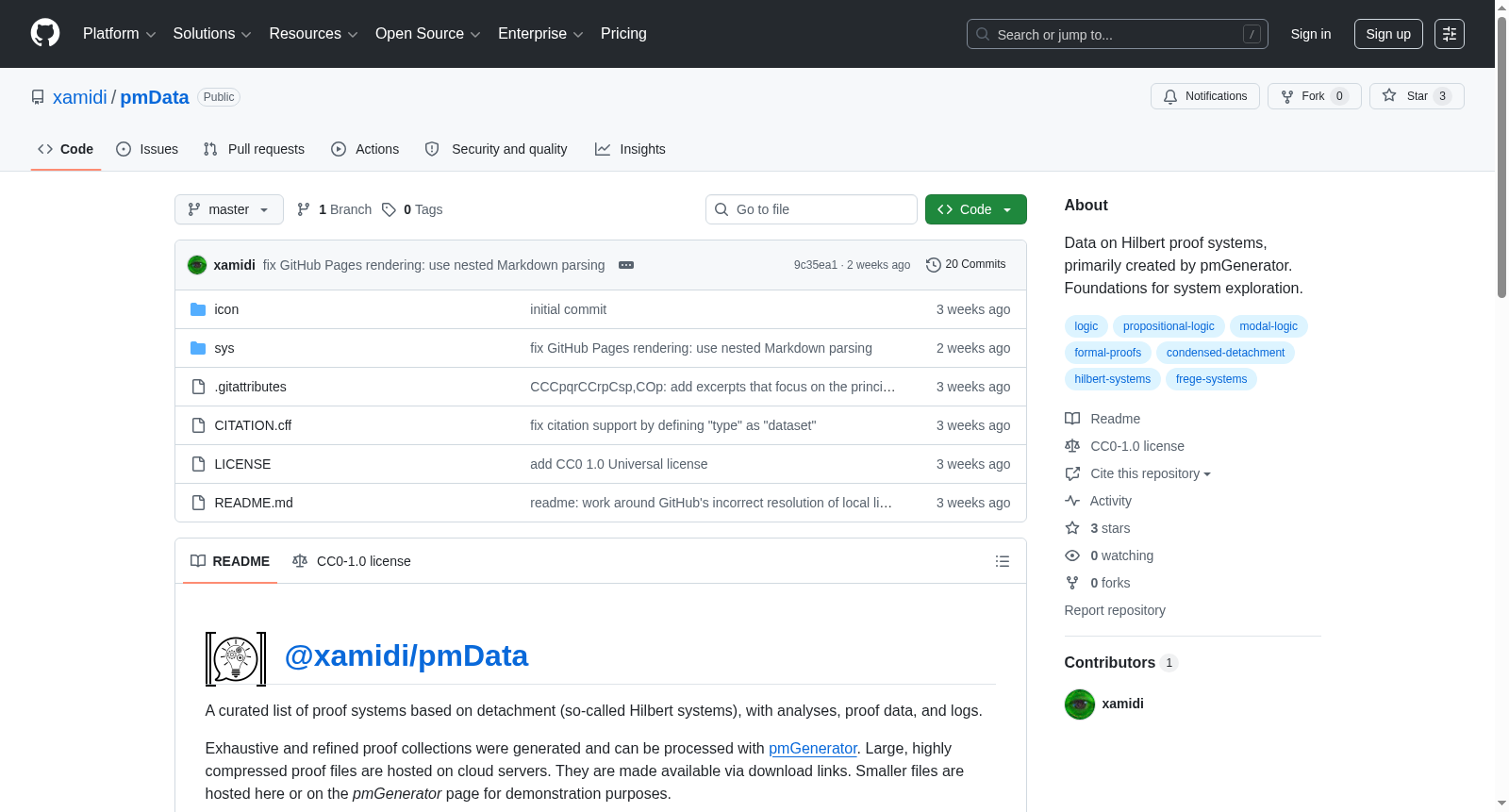Open the master branch selector dropdown
The height and width of the screenshot is (812, 1509).
pos(229,209)
